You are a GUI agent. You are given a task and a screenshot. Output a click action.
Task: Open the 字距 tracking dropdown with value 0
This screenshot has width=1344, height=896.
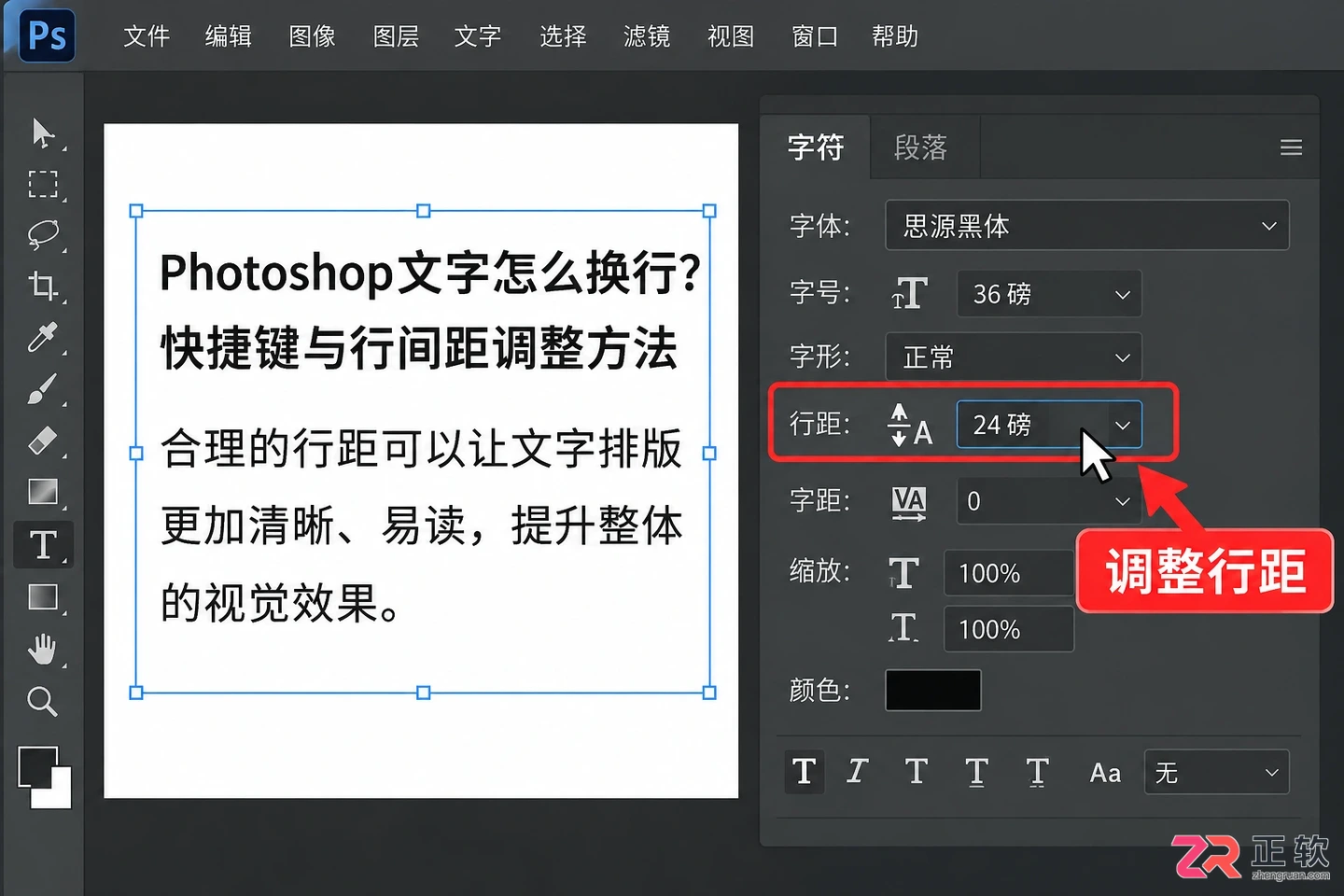pyautogui.click(x=1049, y=501)
